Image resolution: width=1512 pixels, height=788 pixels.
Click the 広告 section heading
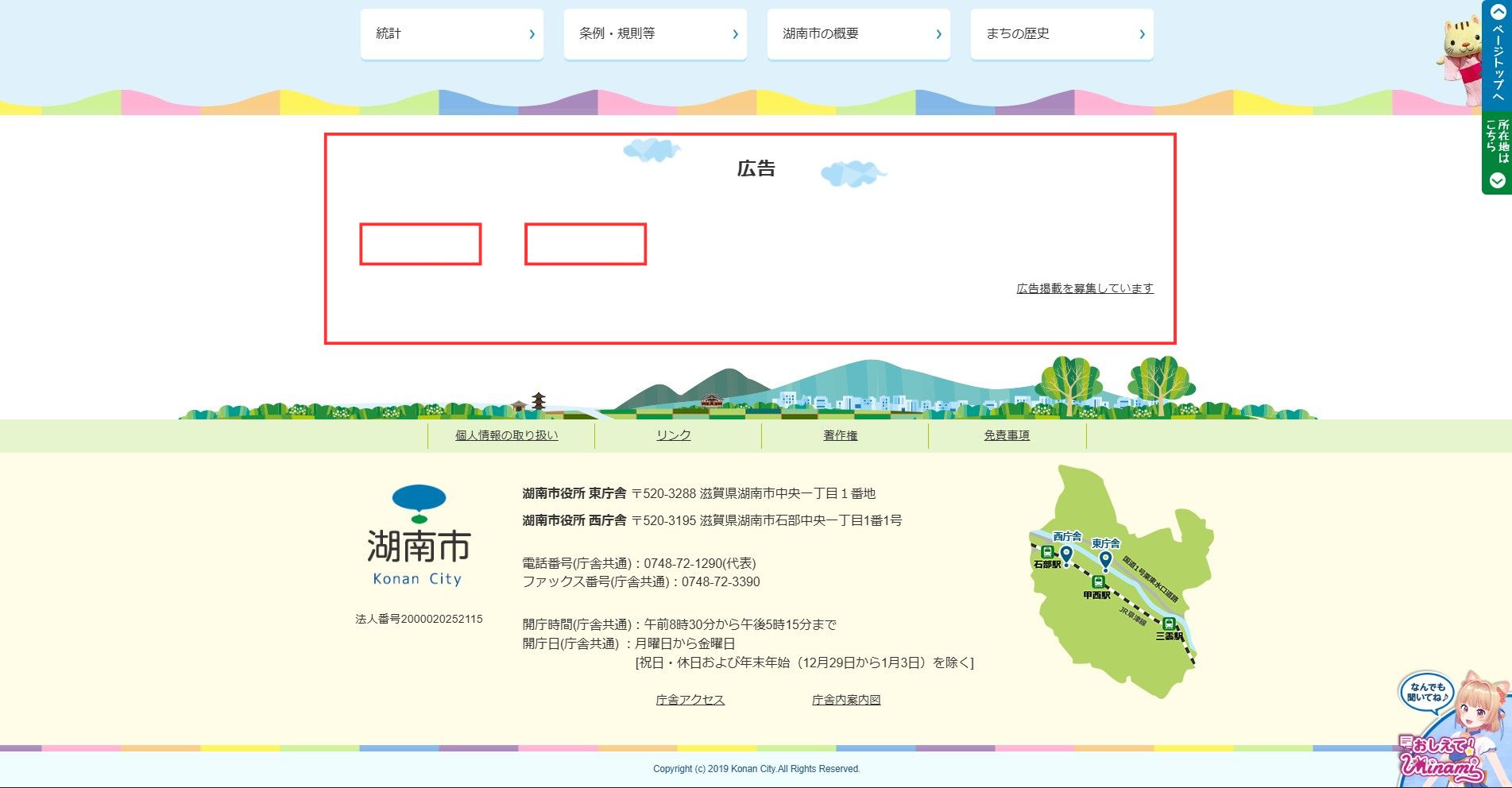756,168
